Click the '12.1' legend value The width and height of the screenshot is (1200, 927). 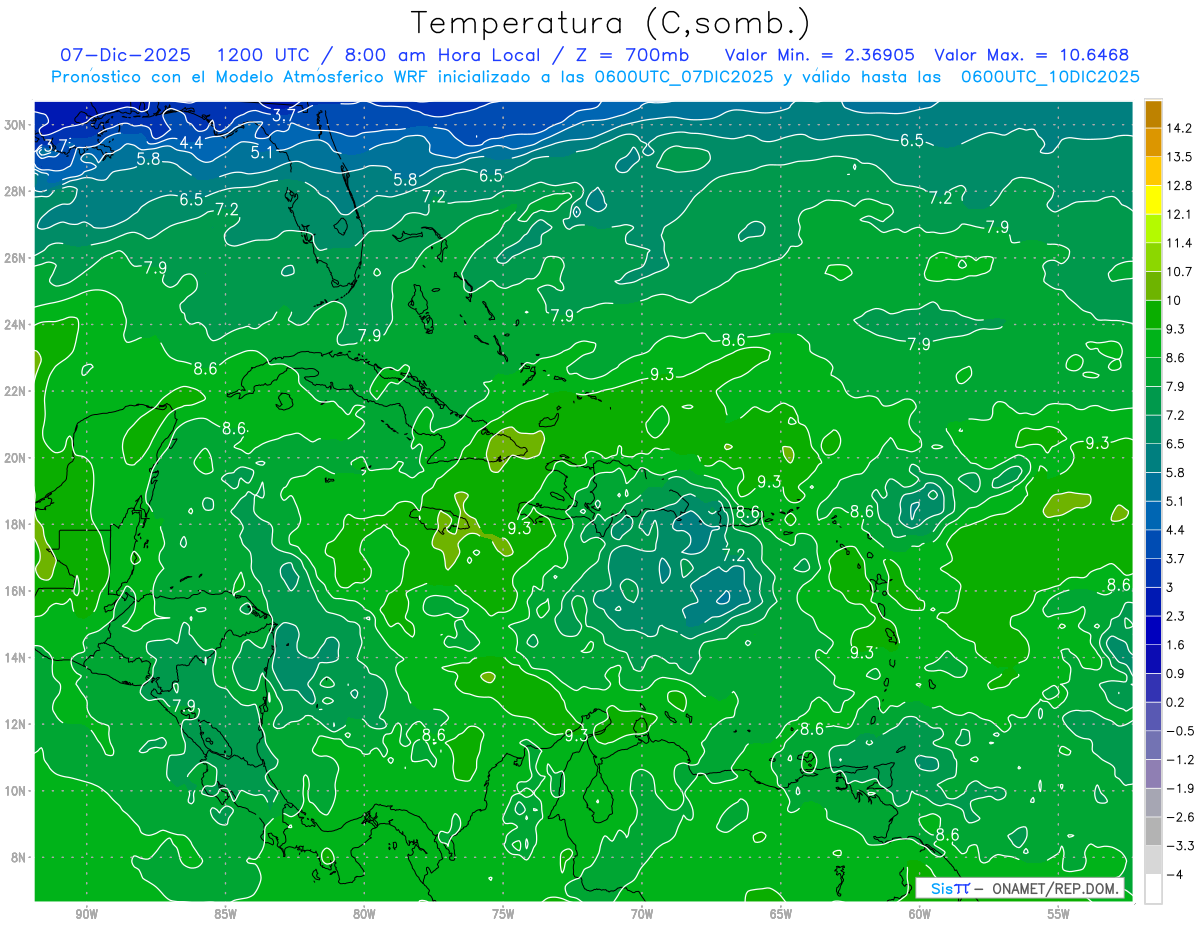1181,214
